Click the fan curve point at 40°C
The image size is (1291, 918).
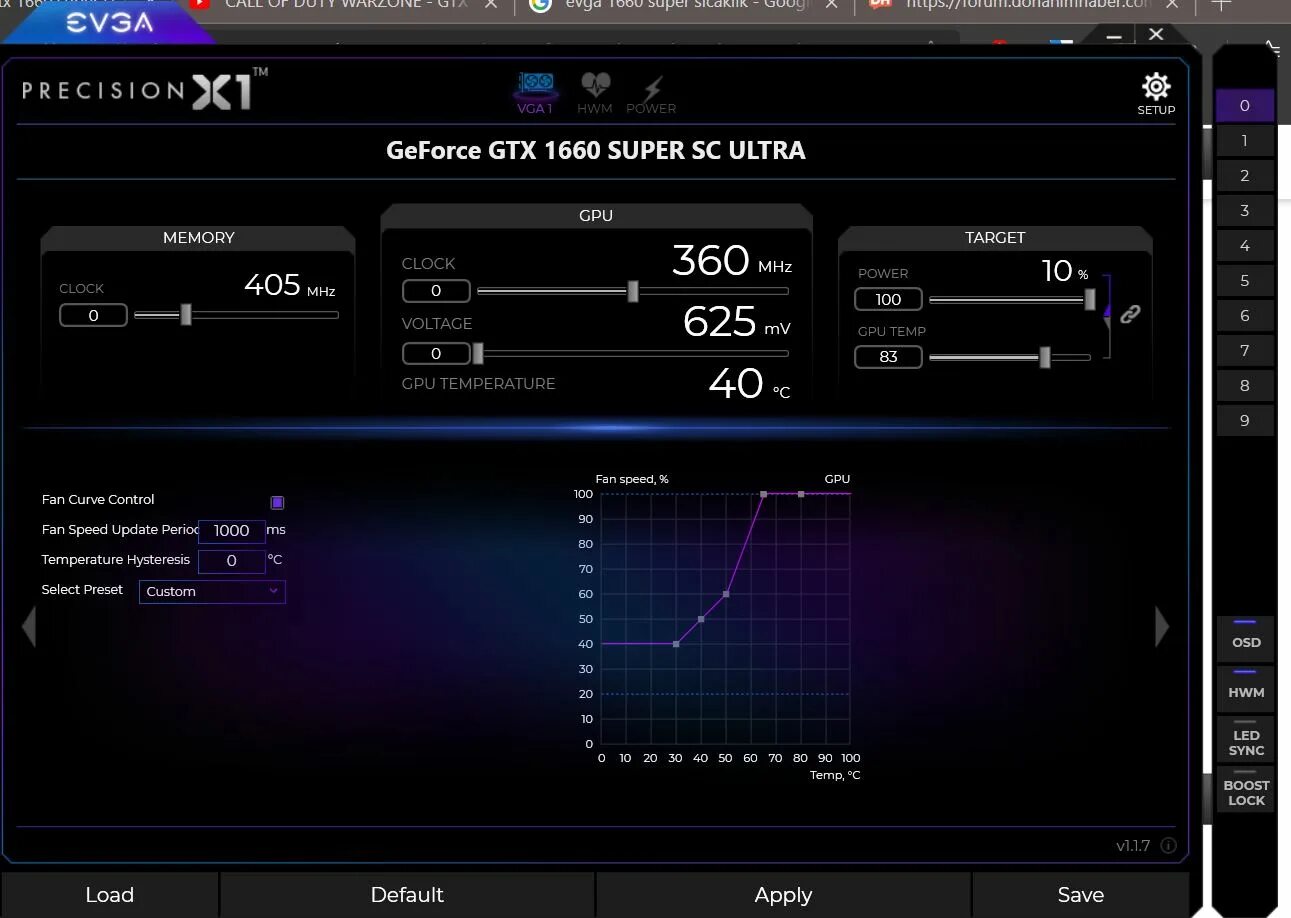(701, 619)
